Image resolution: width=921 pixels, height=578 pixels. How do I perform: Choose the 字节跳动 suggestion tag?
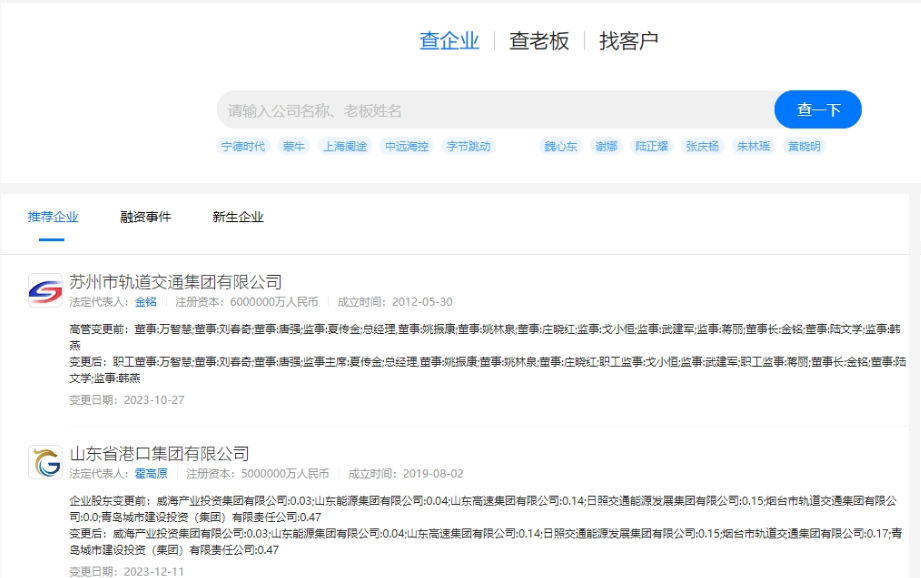468,146
